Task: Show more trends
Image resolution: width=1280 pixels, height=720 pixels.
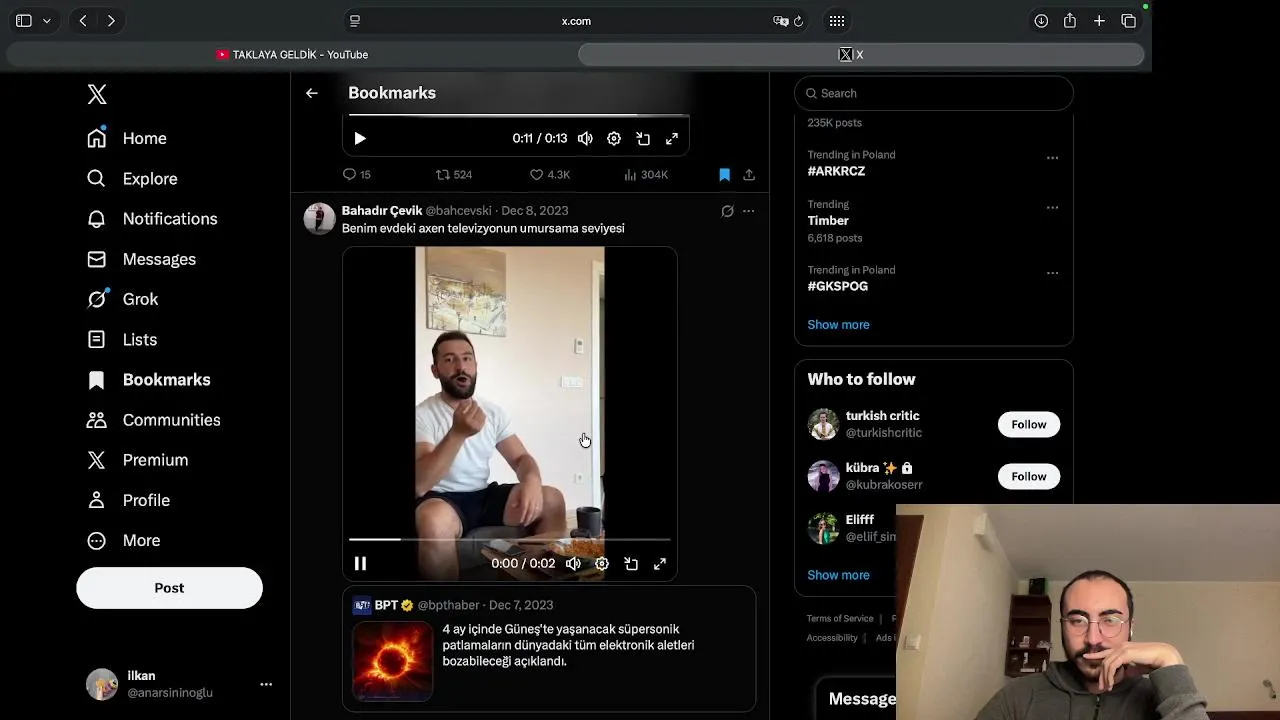Action: coord(838,324)
